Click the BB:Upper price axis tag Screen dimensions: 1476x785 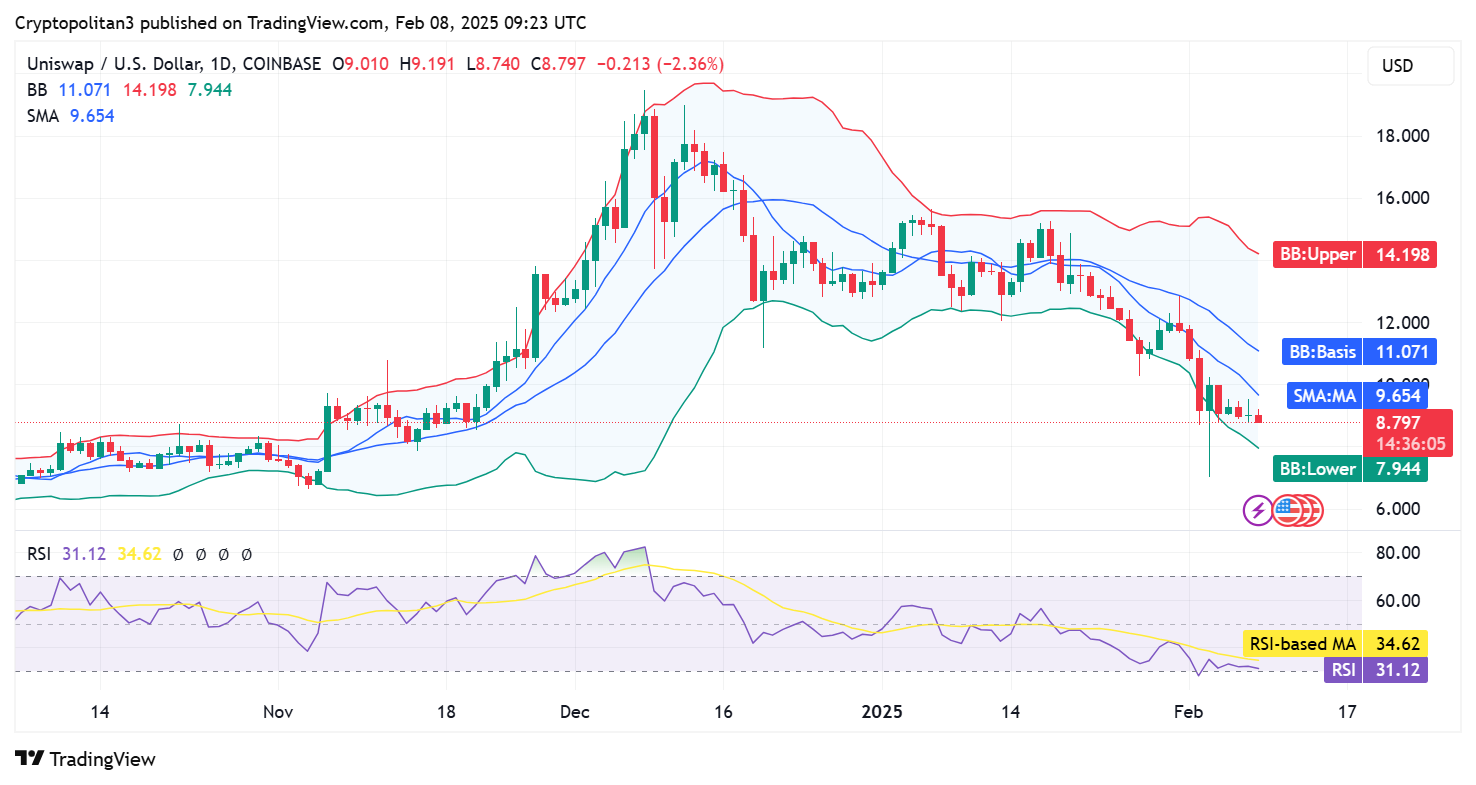(x=1355, y=254)
